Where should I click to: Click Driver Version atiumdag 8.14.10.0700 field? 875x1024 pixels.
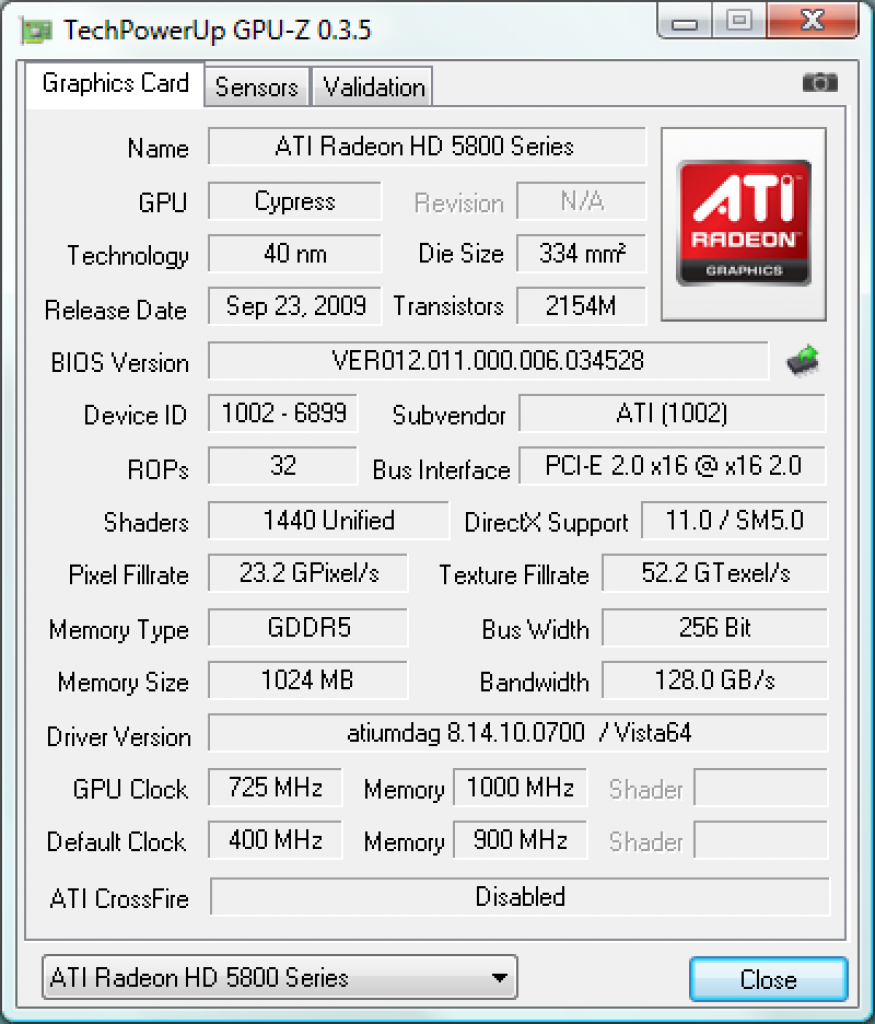click(518, 733)
